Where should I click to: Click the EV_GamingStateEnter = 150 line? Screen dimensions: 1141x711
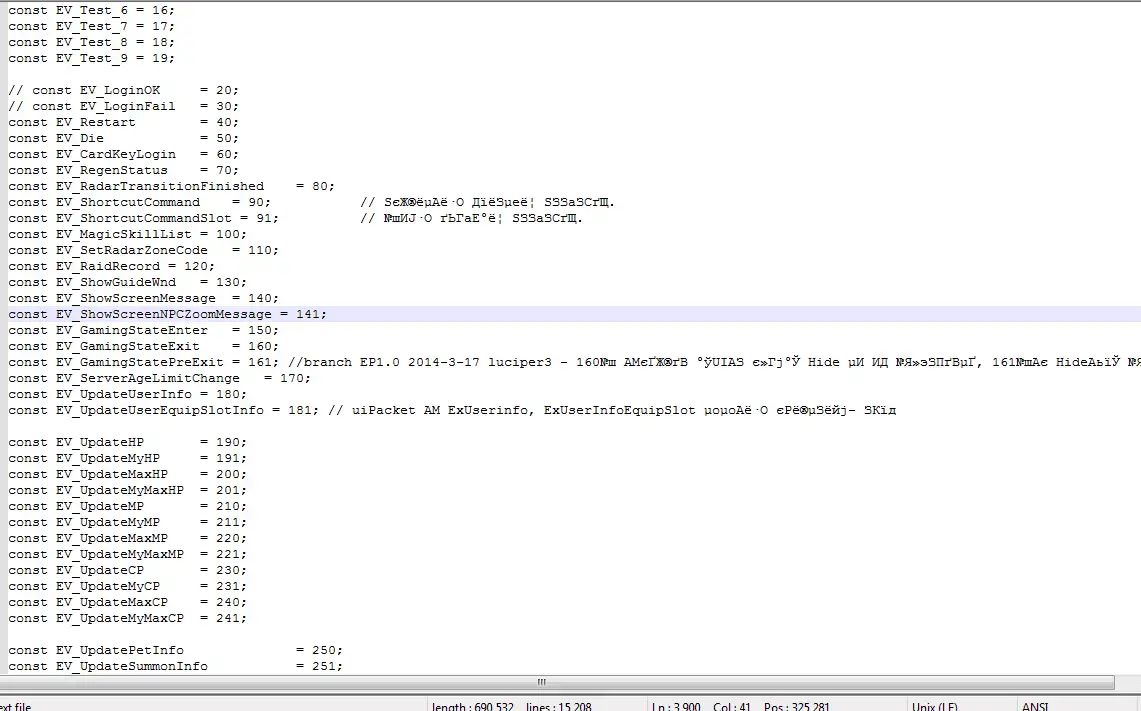click(x=143, y=330)
